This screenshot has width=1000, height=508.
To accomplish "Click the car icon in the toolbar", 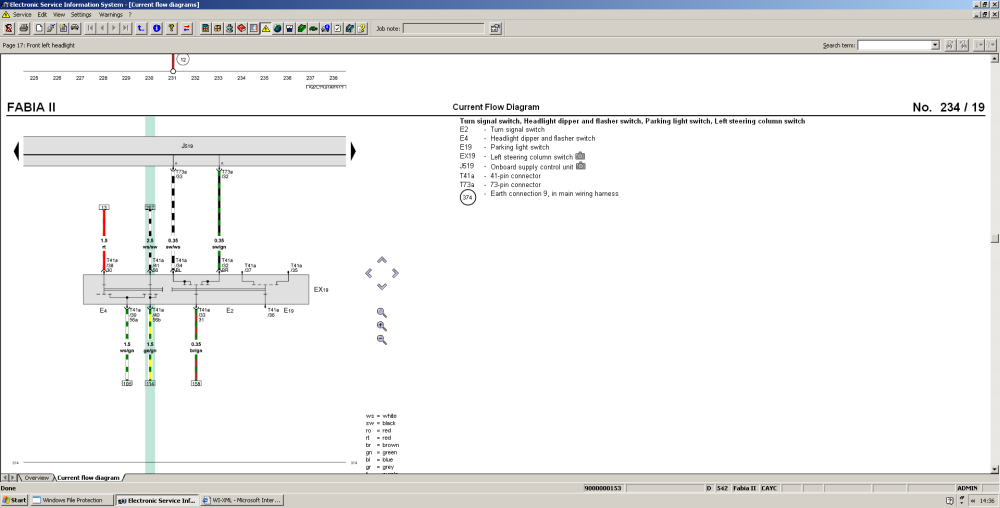I will [75, 28].
